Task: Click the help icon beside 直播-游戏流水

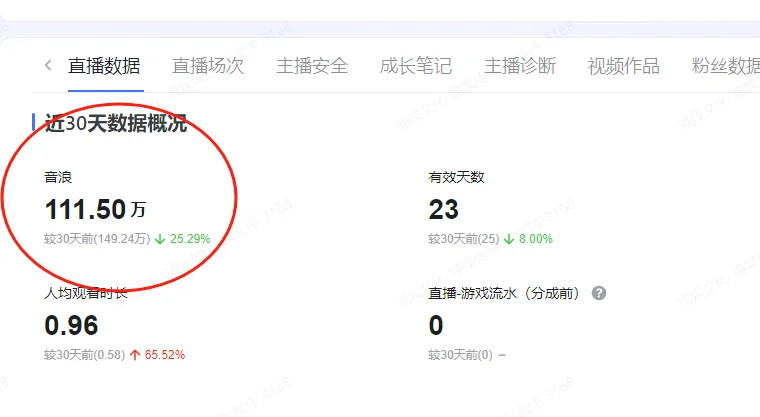Action: coord(599,293)
